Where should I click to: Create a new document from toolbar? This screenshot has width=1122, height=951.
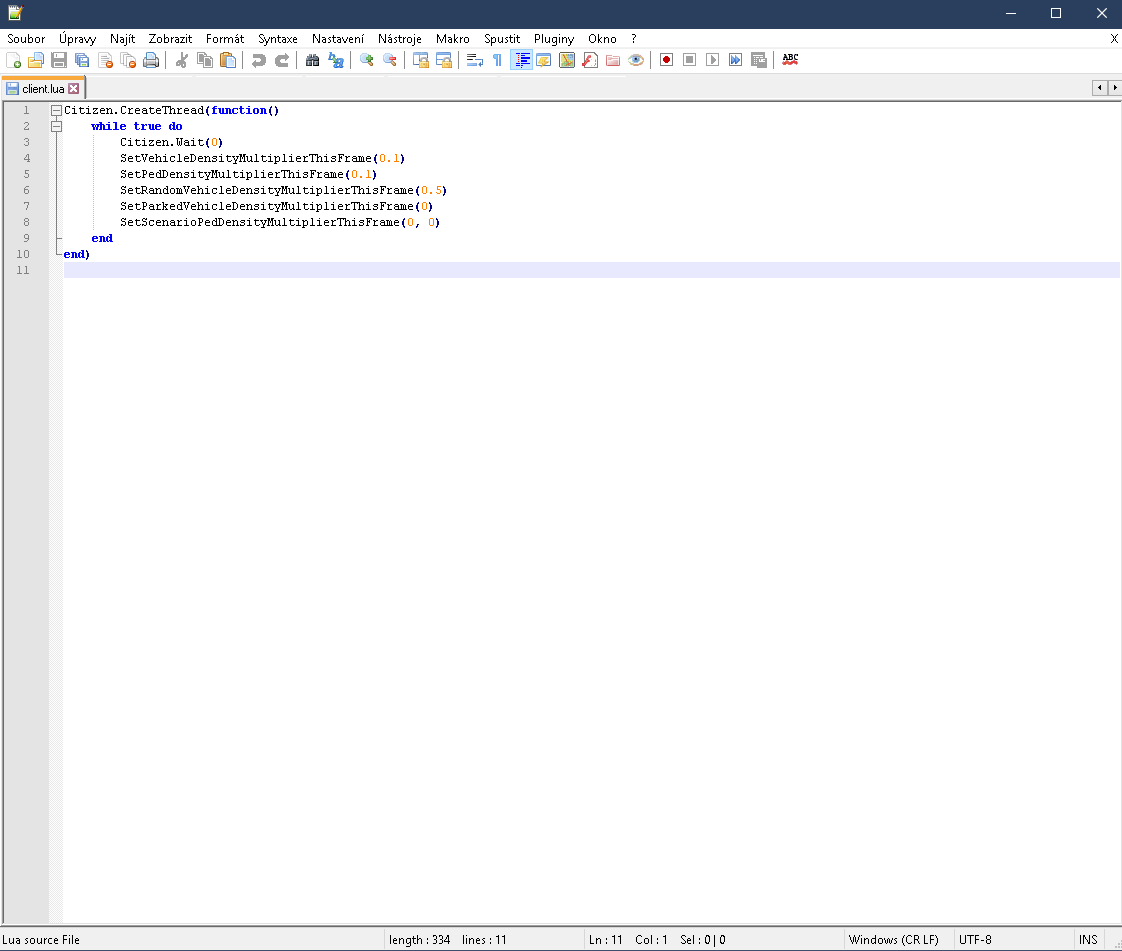13,60
